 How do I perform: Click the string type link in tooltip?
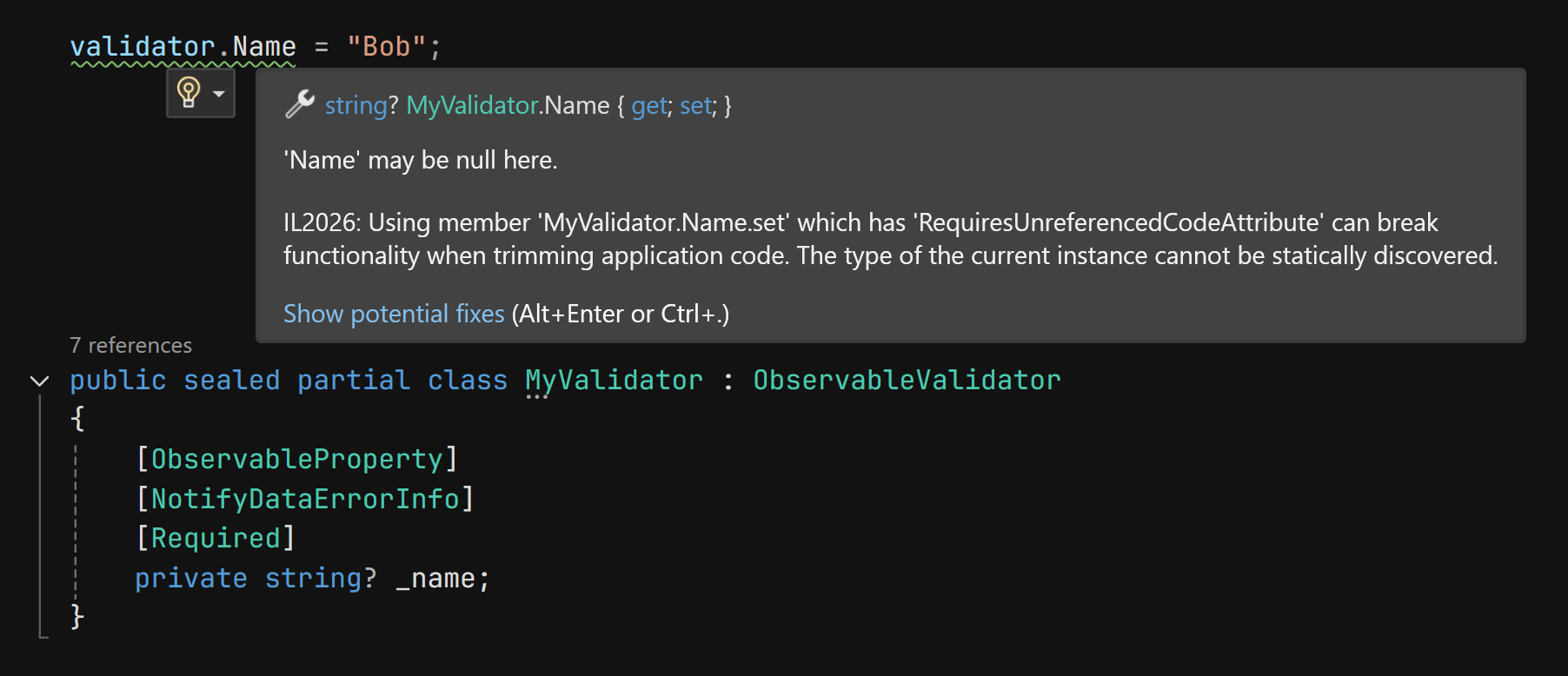[355, 105]
